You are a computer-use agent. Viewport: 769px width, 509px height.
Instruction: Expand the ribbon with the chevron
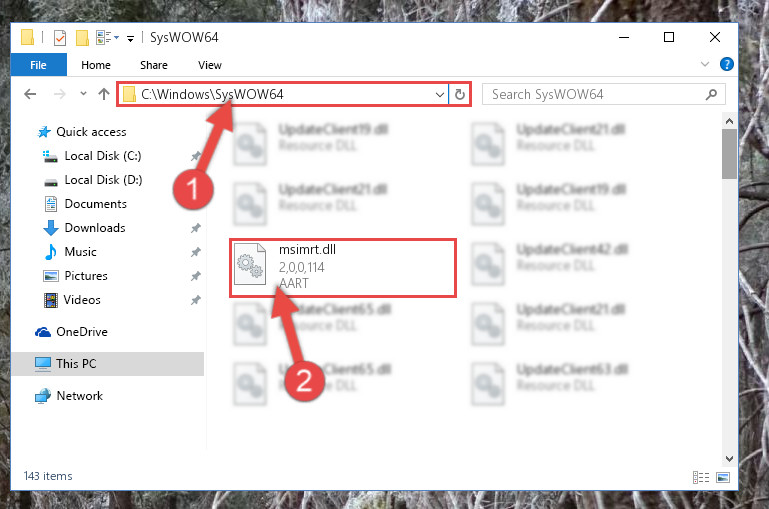[x=705, y=64]
